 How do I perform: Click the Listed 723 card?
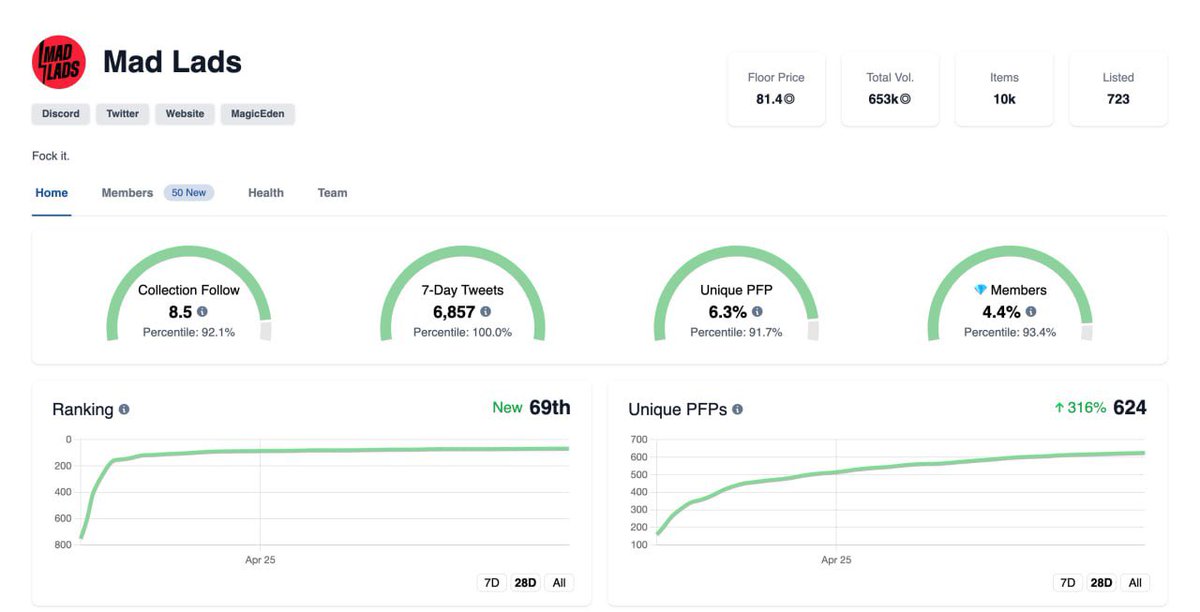pos(1118,89)
